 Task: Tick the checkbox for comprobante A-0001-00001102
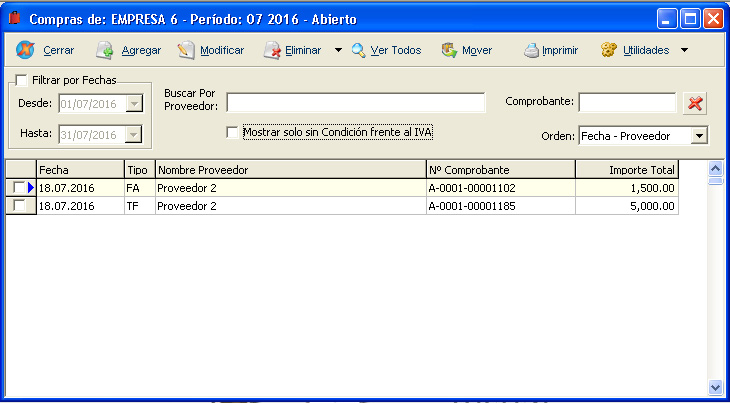click(x=19, y=188)
